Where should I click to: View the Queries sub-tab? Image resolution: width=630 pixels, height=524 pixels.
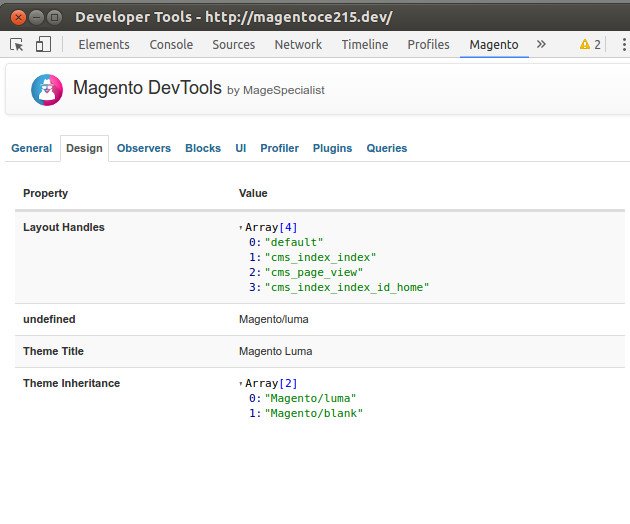coord(386,148)
